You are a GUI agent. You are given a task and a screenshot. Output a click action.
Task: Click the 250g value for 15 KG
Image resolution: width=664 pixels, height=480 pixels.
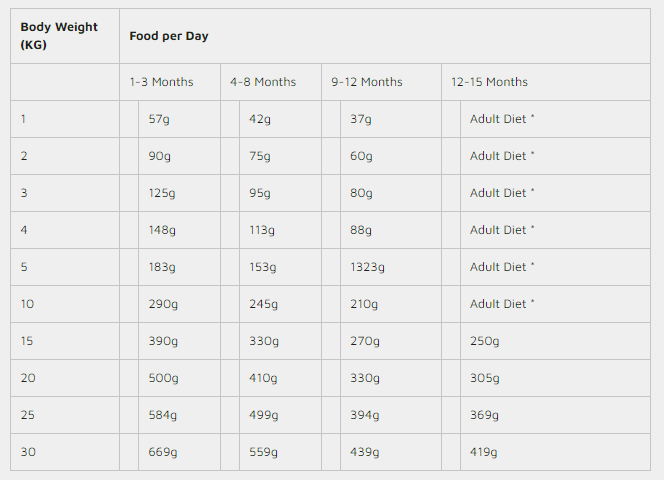[x=484, y=341]
